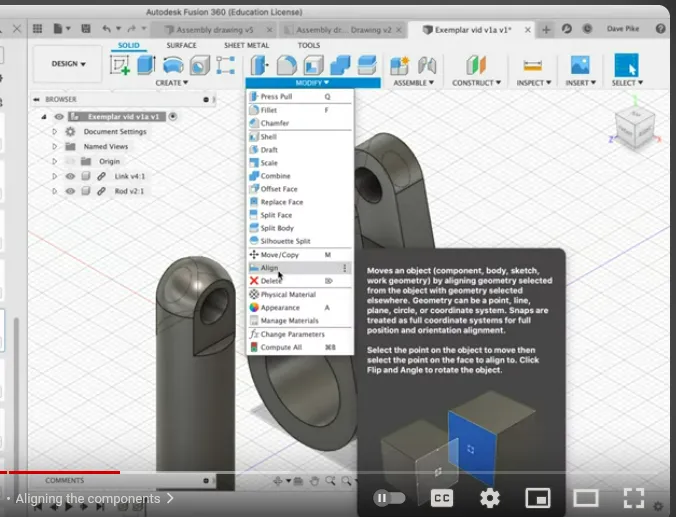
Task: Choose Align from the Modify menu
Action: (270, 268)
